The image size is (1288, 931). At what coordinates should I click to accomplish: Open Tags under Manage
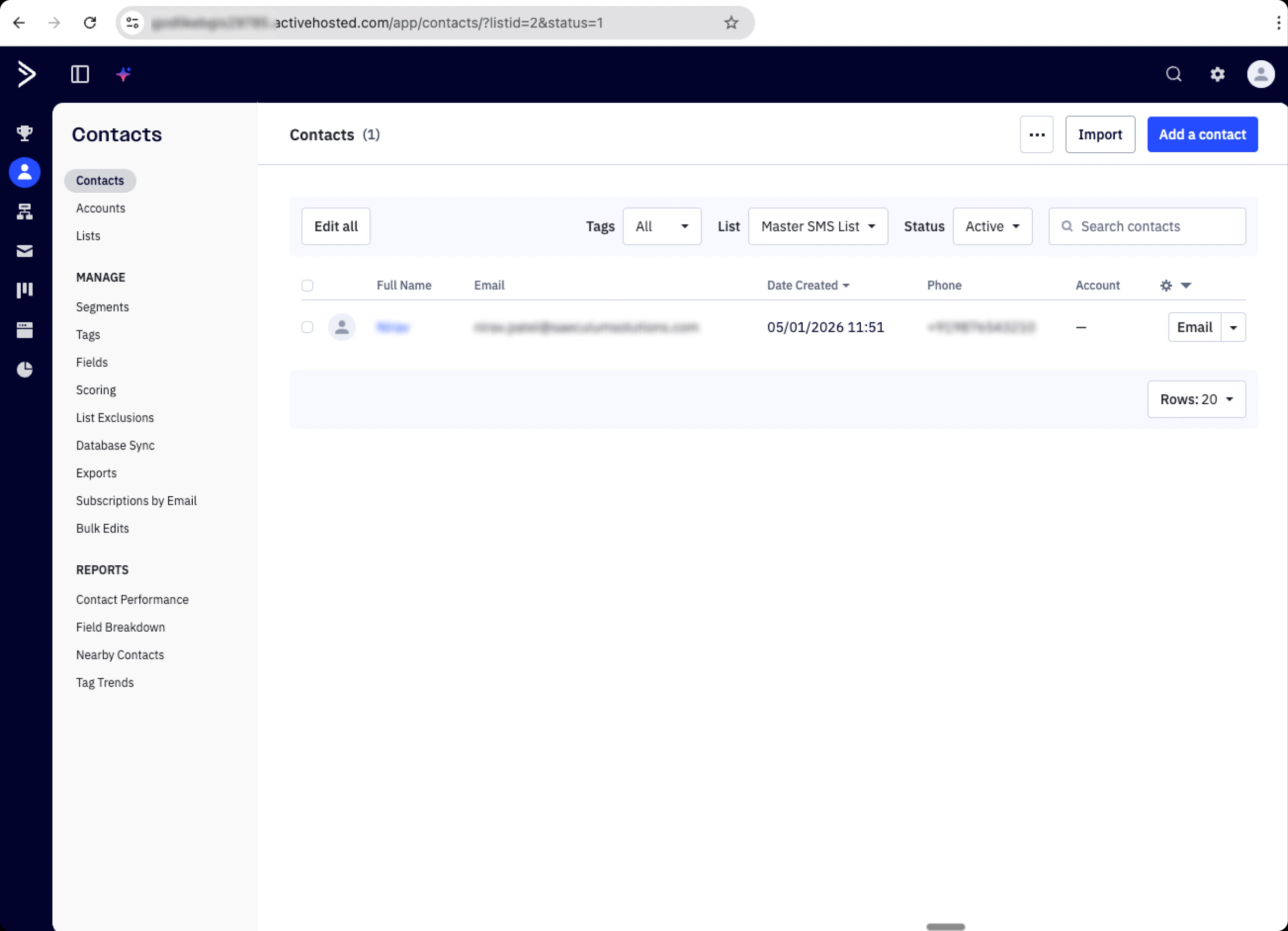pyautogui.click(x=88, y=335)
